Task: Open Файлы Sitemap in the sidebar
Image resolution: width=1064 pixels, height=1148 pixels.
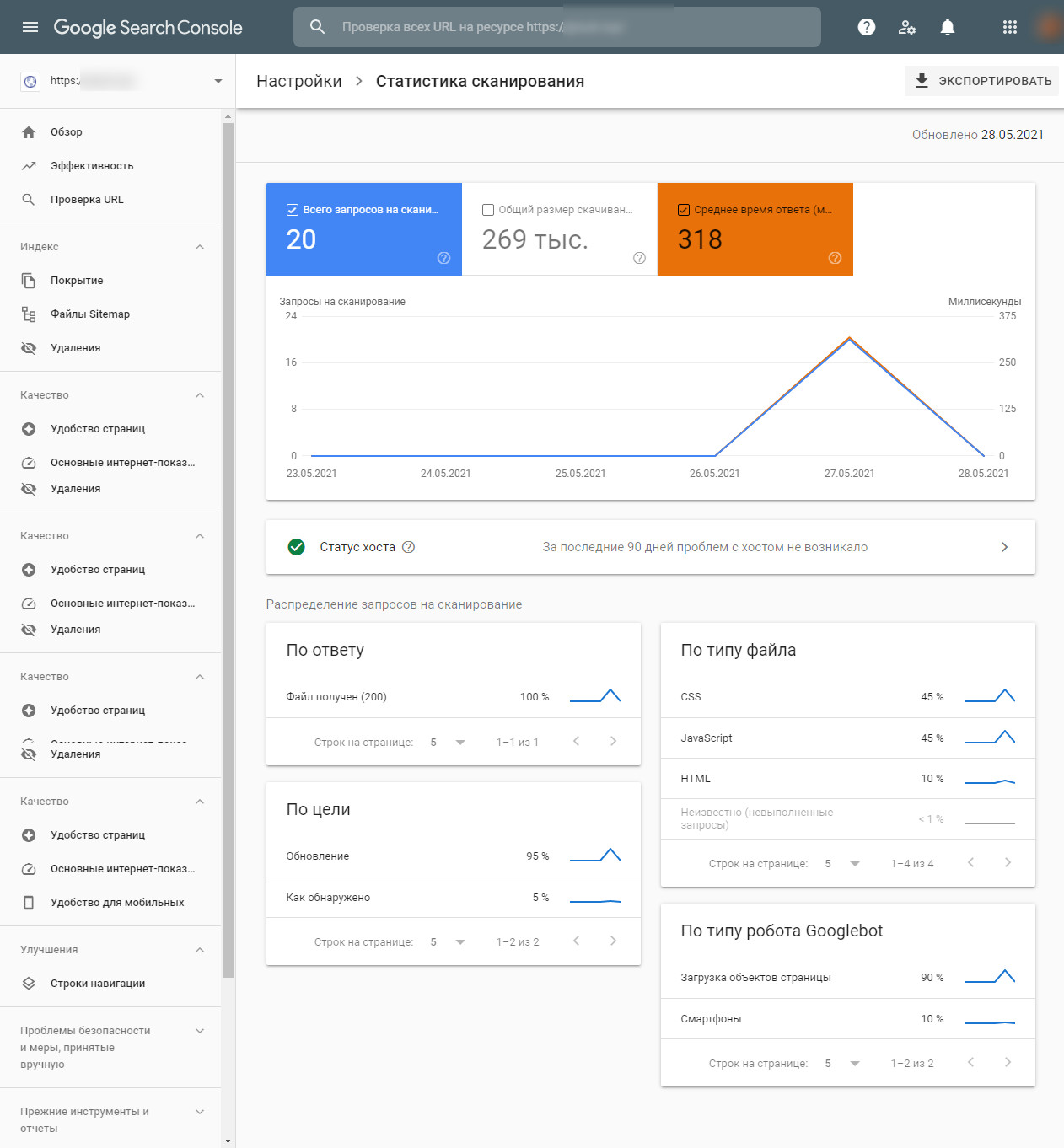Action: pos(89,314)
